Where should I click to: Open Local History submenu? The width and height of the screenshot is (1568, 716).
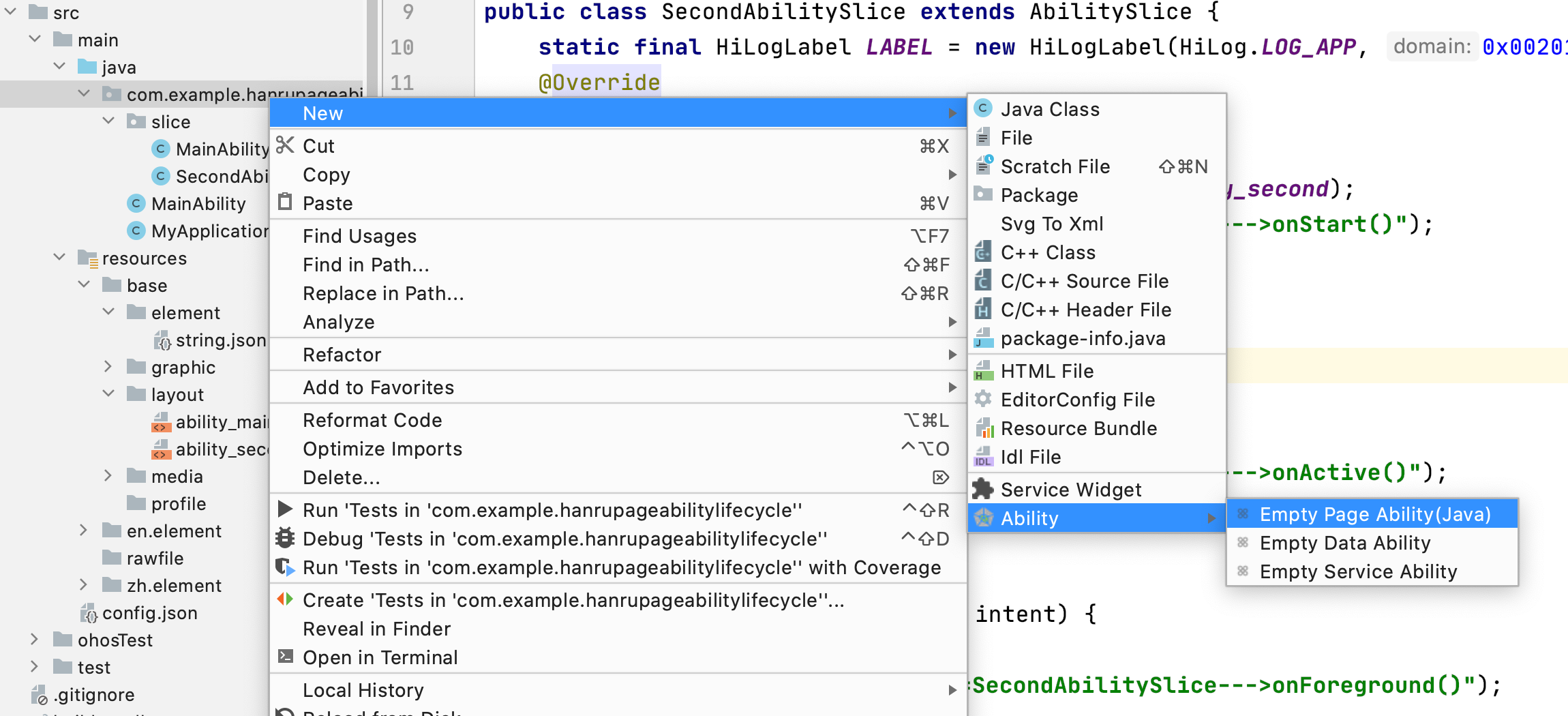(618, 690)
